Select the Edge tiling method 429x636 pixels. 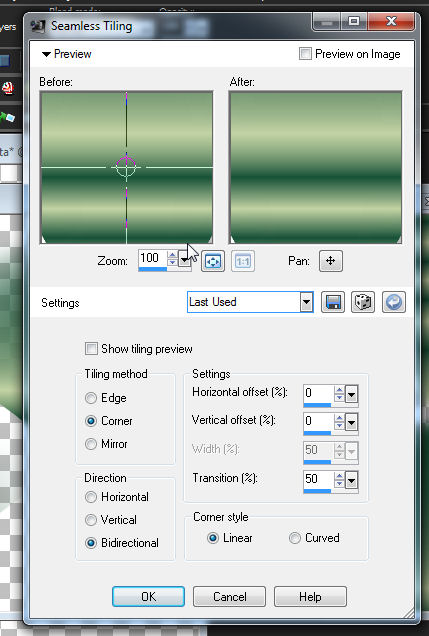(91, 398)
